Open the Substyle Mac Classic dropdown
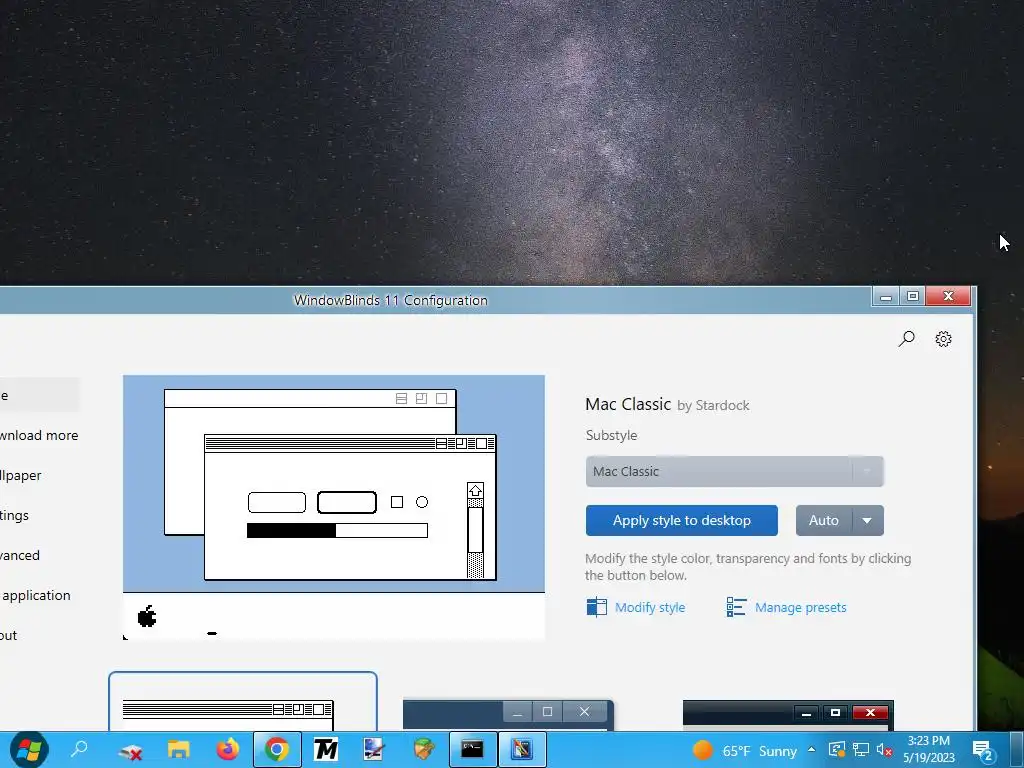Image resolution: width=1024 pixels, height=768 pixels. (735, 472)
